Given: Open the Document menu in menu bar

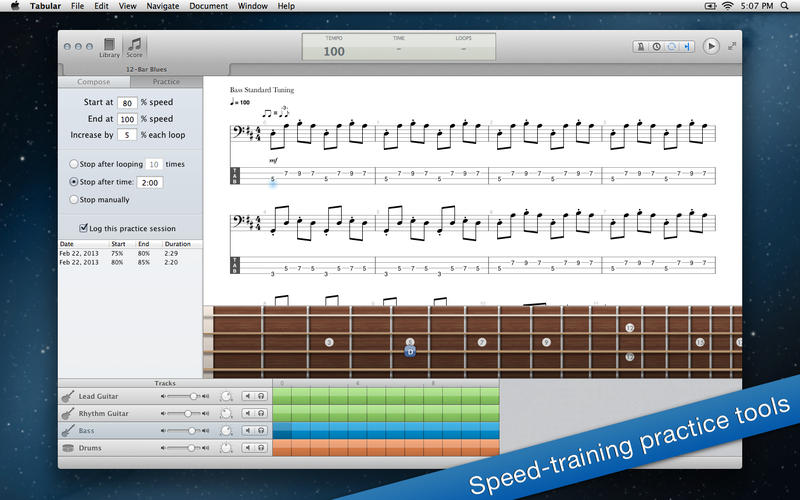Looking at the screenshot, I should coord(208,6).
